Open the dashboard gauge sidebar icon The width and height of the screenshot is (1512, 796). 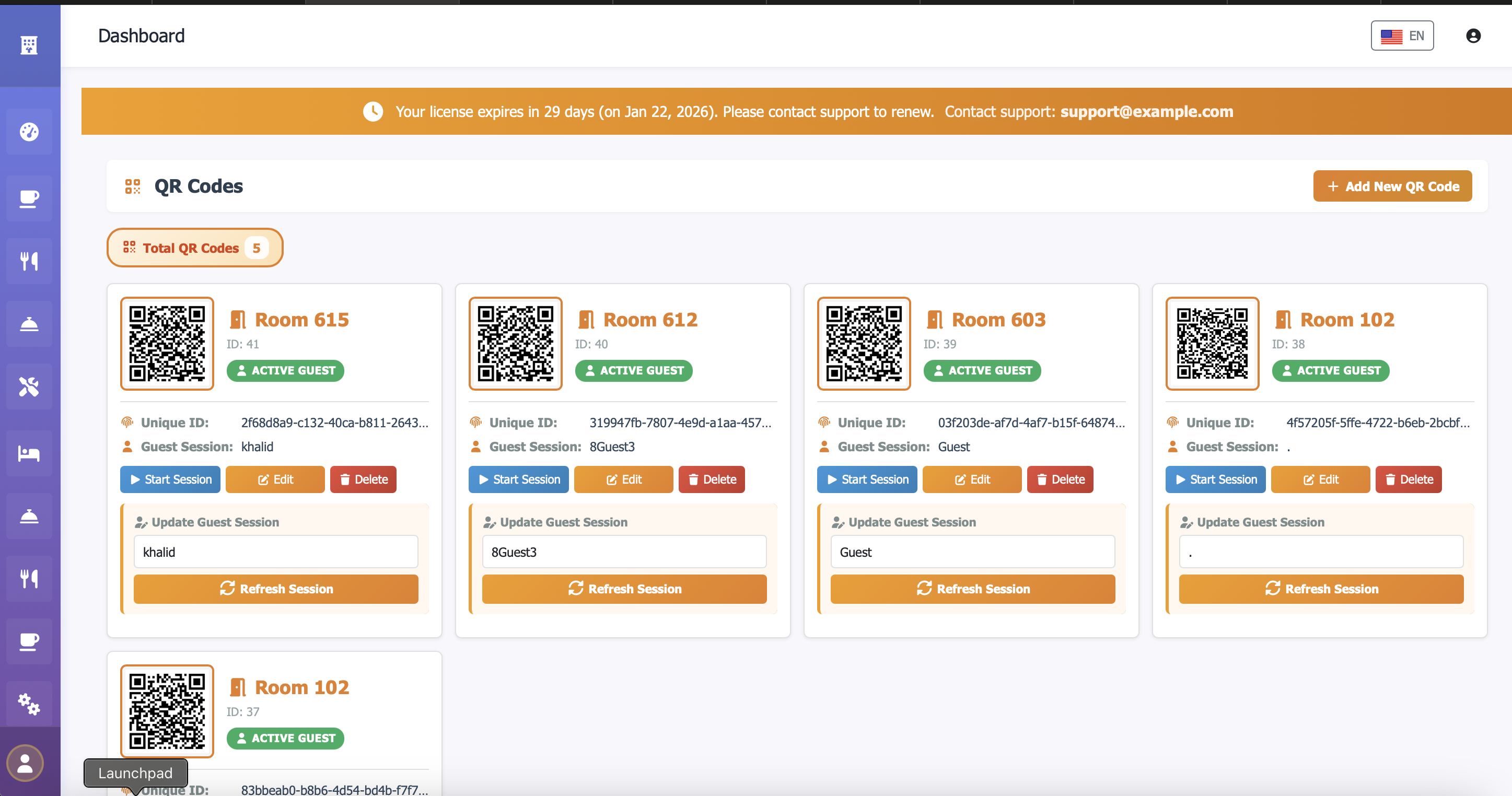[29, 132]
